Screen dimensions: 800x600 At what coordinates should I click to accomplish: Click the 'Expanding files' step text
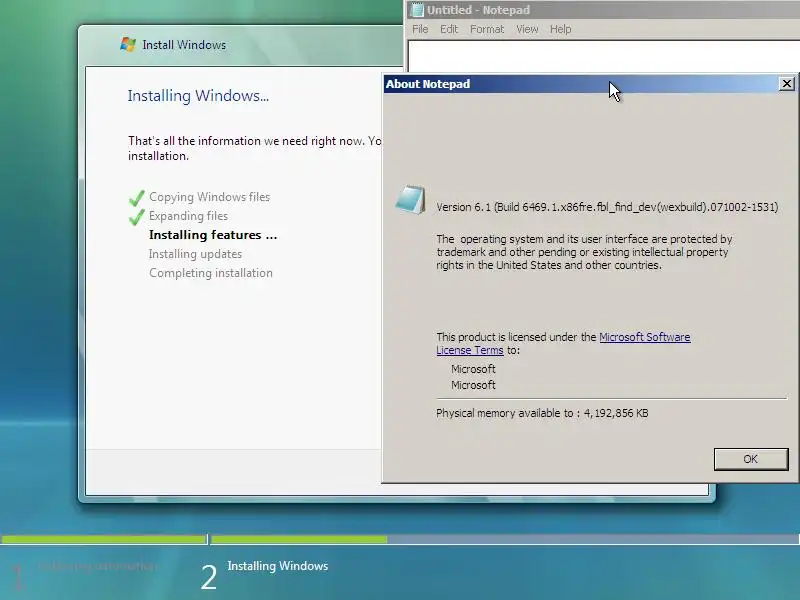tap(188, 216)
